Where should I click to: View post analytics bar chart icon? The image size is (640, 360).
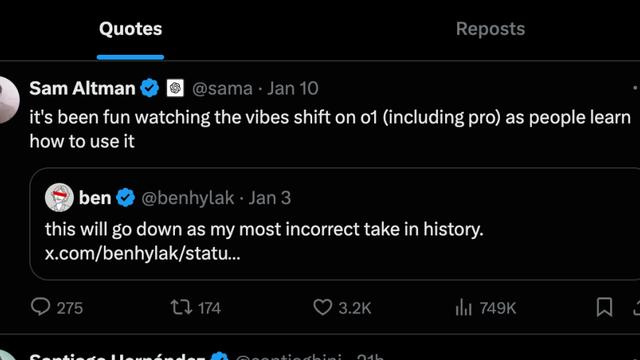pyautogui.click(x=463, y=307)
